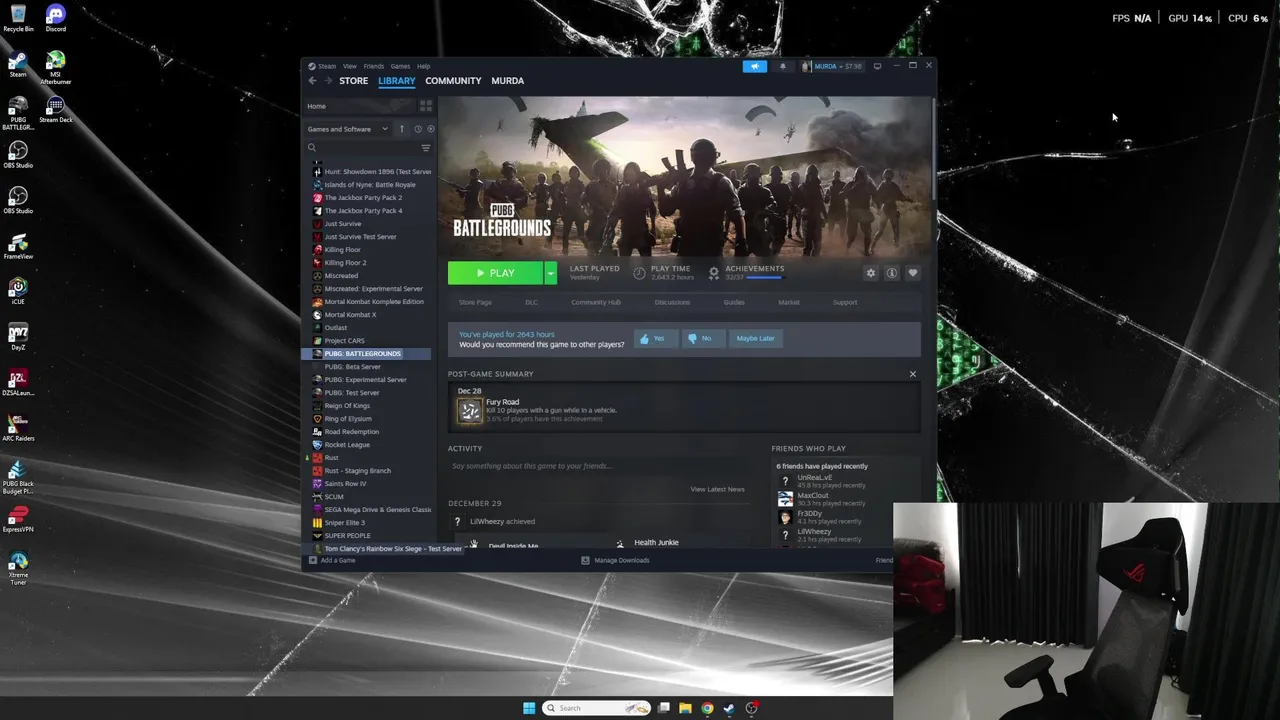1280x720 pixels.
Task: Open the DayZ desktop shortcut
Action: (18, 336)
